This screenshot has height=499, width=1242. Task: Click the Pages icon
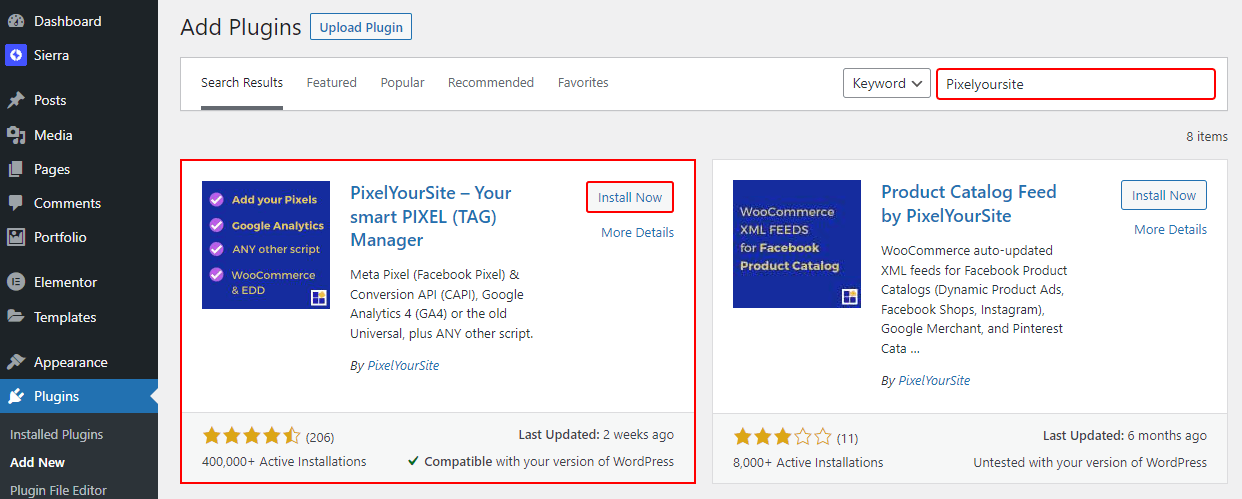click(x=15, y=169)
